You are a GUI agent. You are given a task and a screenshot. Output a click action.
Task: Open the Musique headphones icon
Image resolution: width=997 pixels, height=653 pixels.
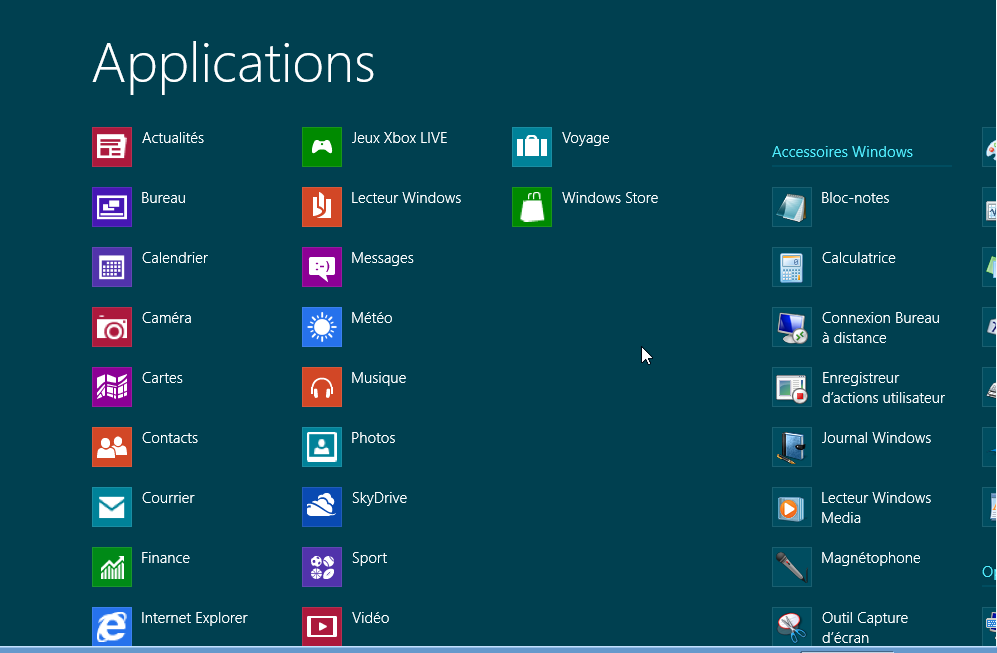(x=321, y=387)
